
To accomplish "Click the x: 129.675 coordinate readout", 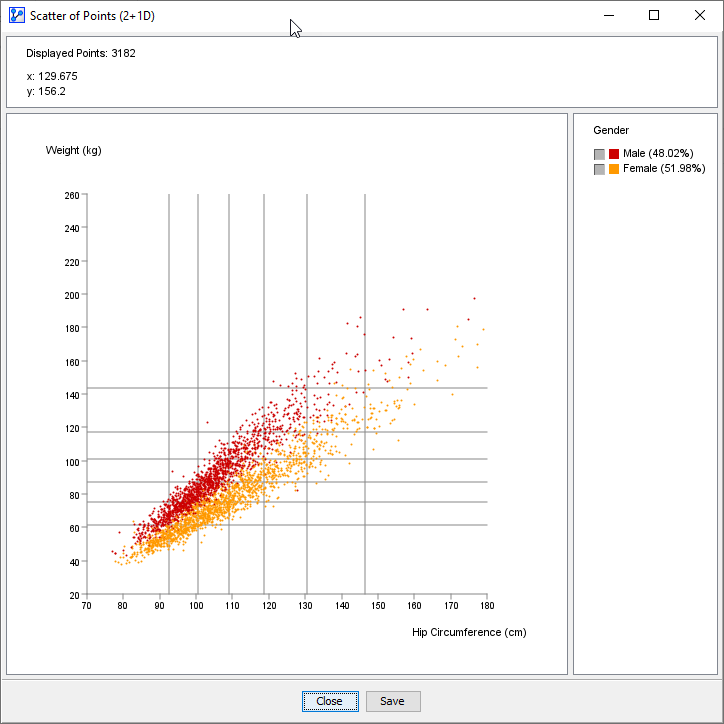I will (52, 76).
